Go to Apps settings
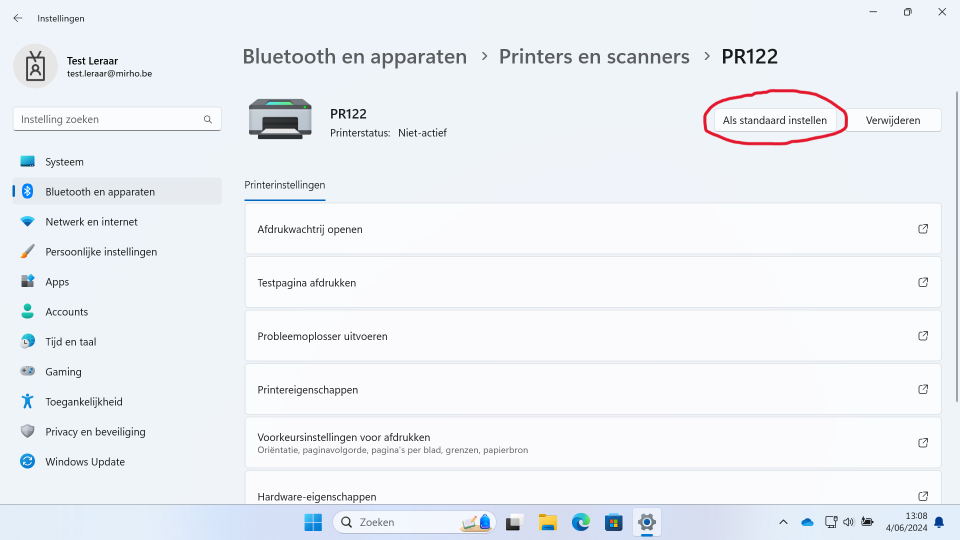Screen dimensions: 960x540 57,282
